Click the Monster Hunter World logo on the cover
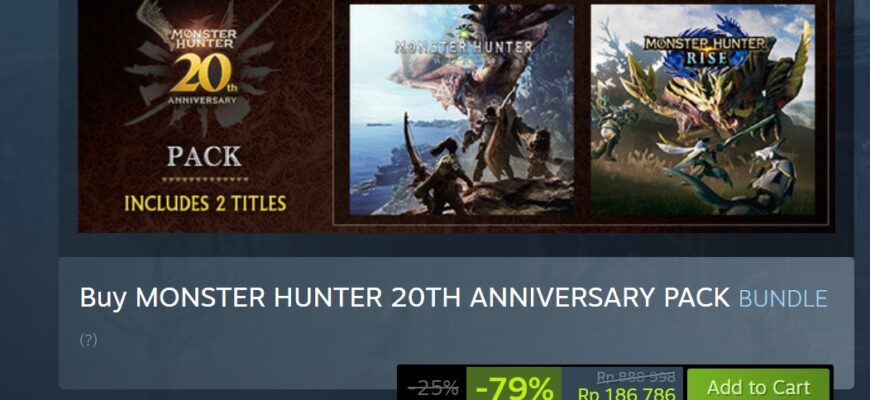Viewport: 870px width, 400px height. coord(464,47)
